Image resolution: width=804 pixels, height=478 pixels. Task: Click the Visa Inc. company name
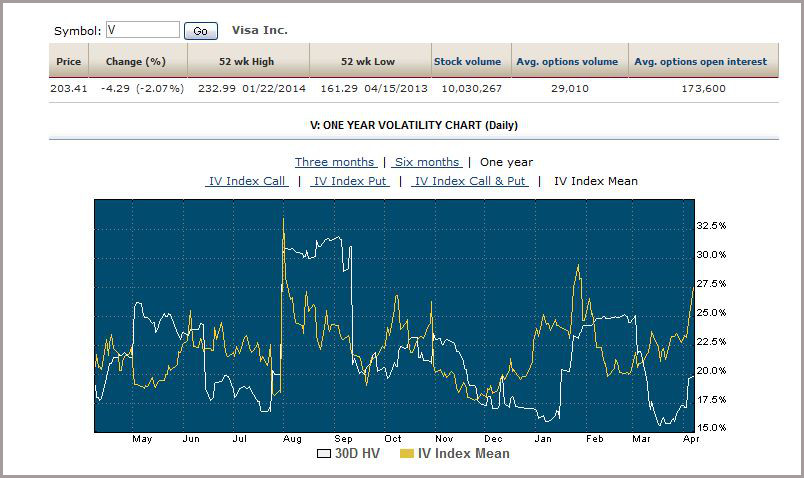(259, 30)
